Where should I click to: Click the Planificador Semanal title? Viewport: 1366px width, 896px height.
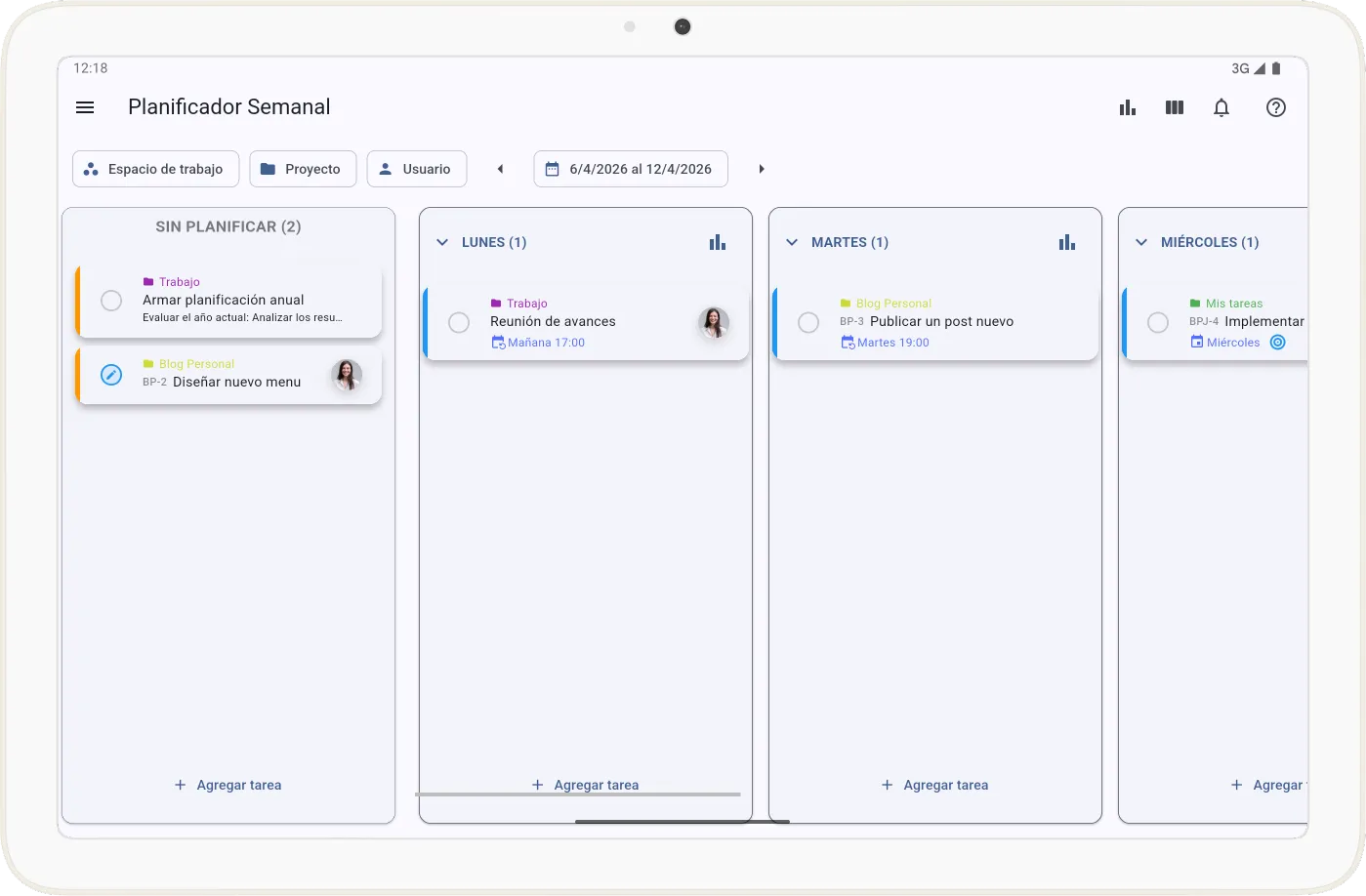pos(229,107)
